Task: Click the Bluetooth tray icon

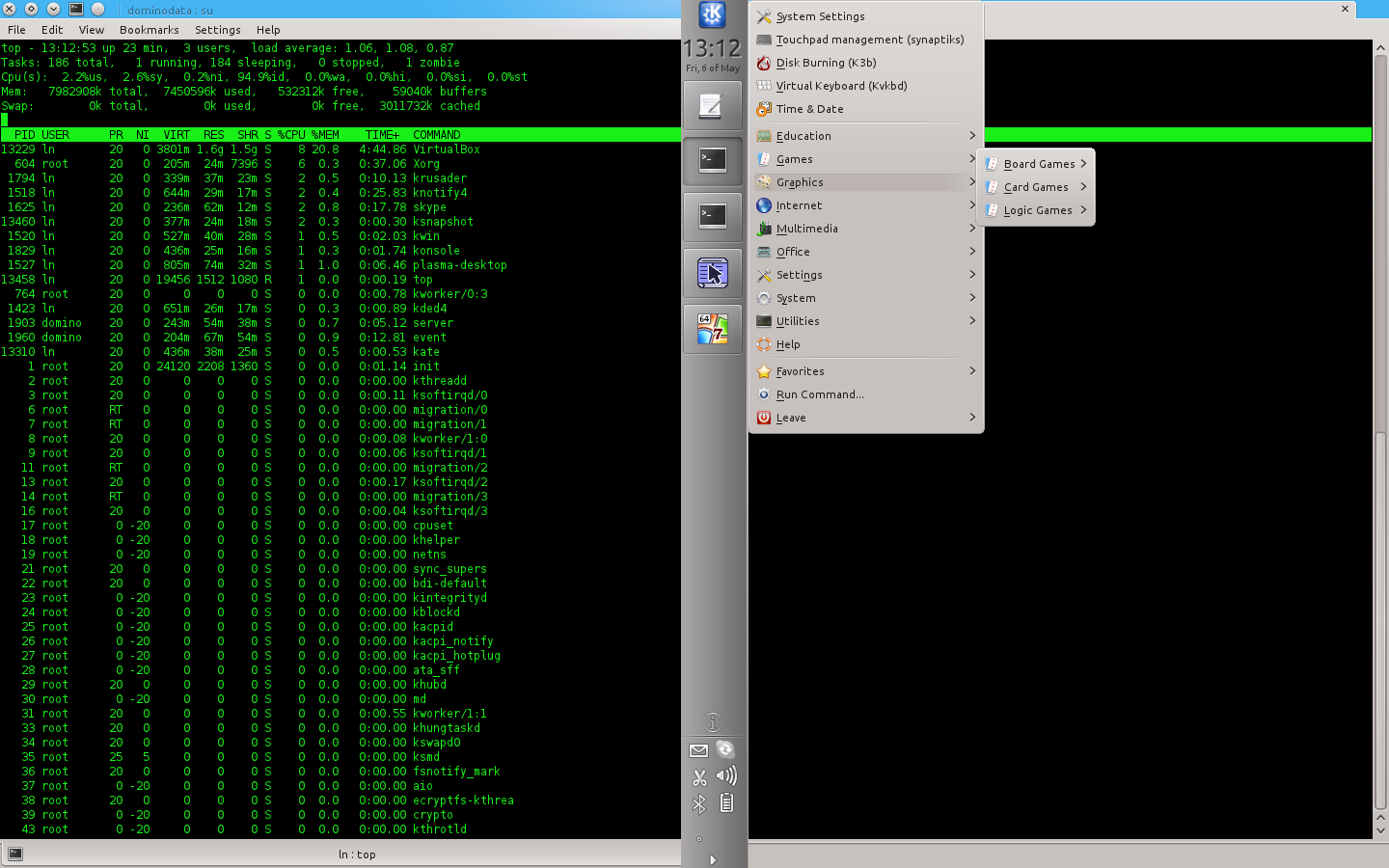Action: point(699,804)
